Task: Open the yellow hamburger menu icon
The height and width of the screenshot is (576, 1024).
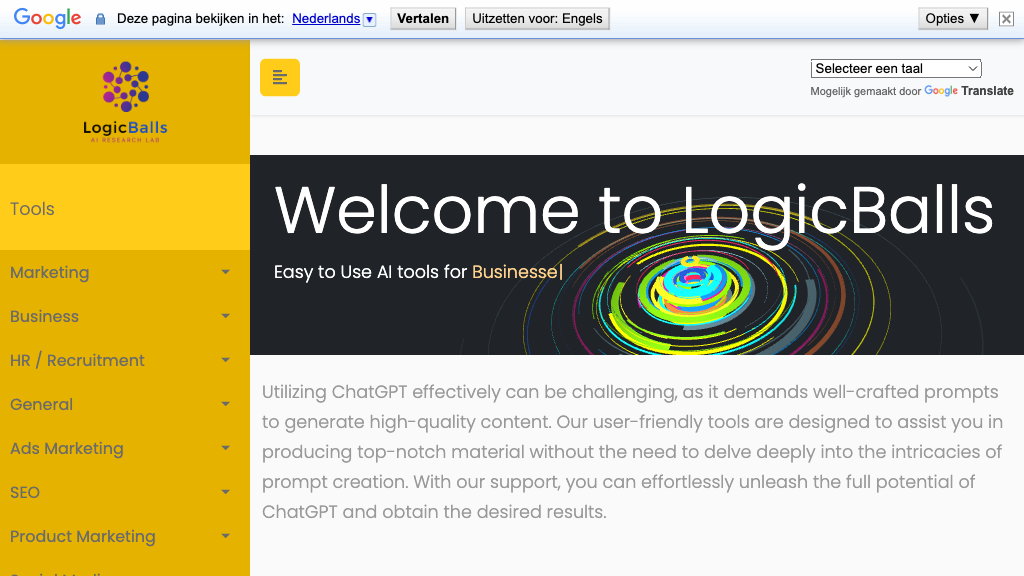Action: 279,77
